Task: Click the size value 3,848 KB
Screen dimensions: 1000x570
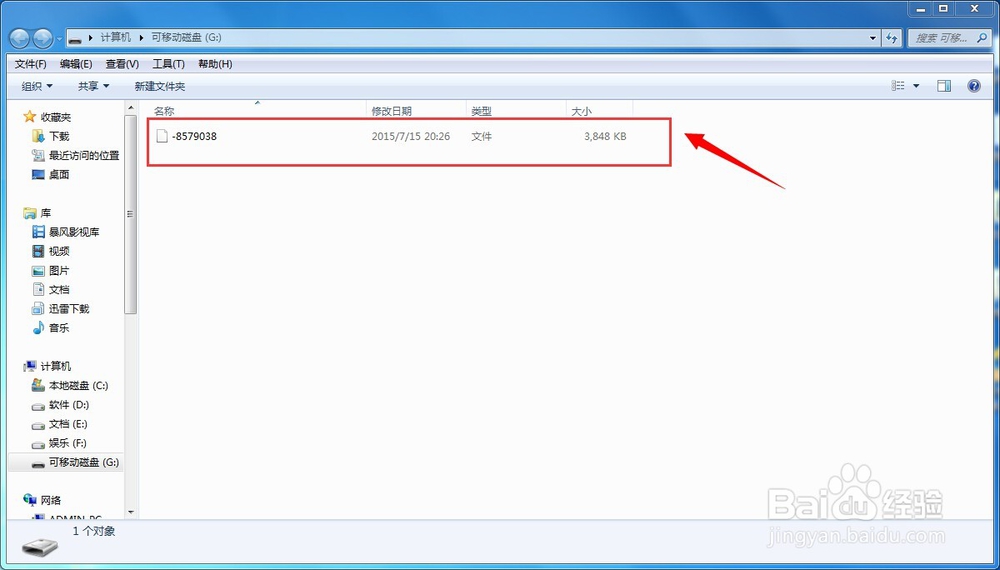Action: pyautogui.click(x=605, y=136)
